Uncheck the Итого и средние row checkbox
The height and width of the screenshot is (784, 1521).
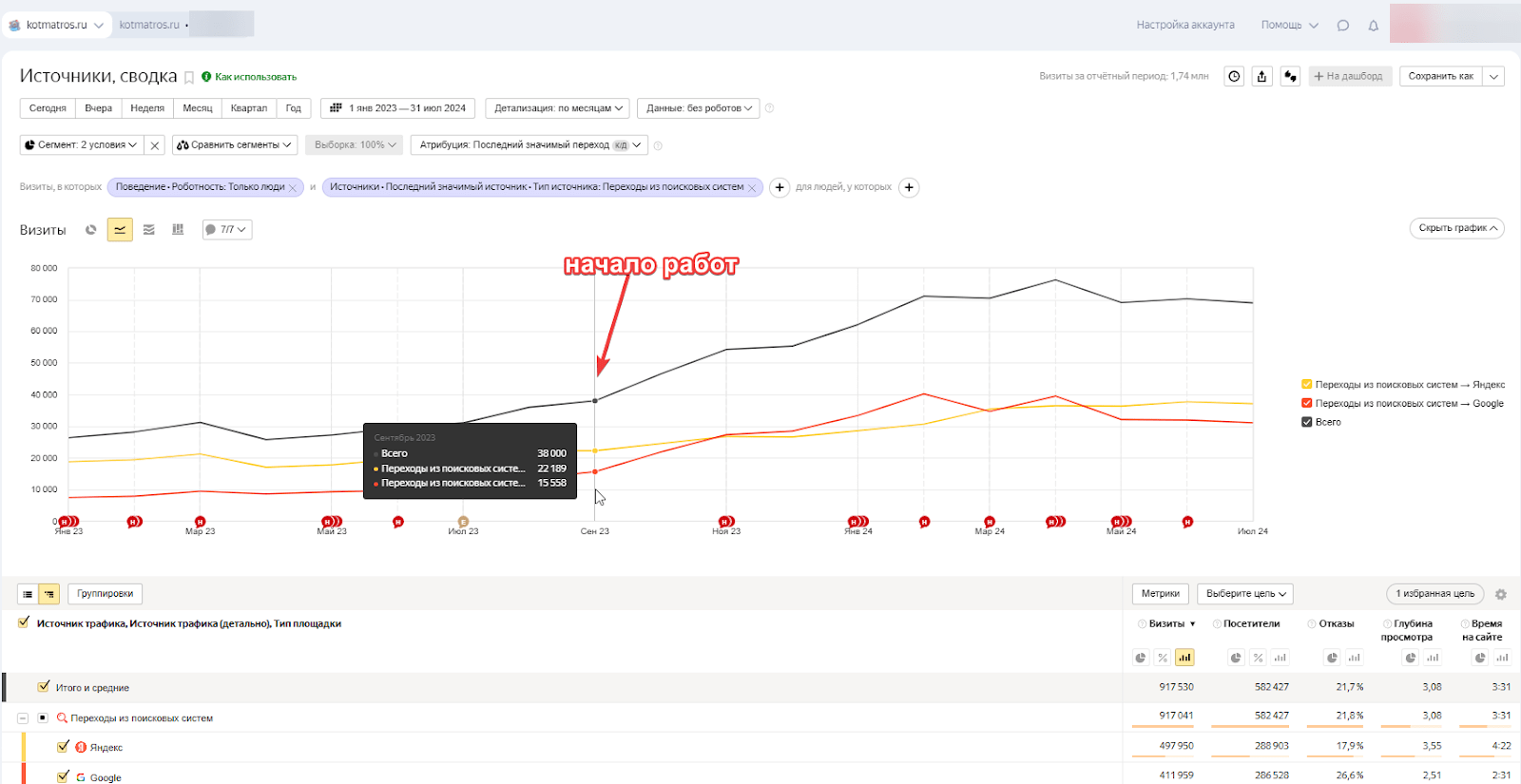click(x=43, y=686)
